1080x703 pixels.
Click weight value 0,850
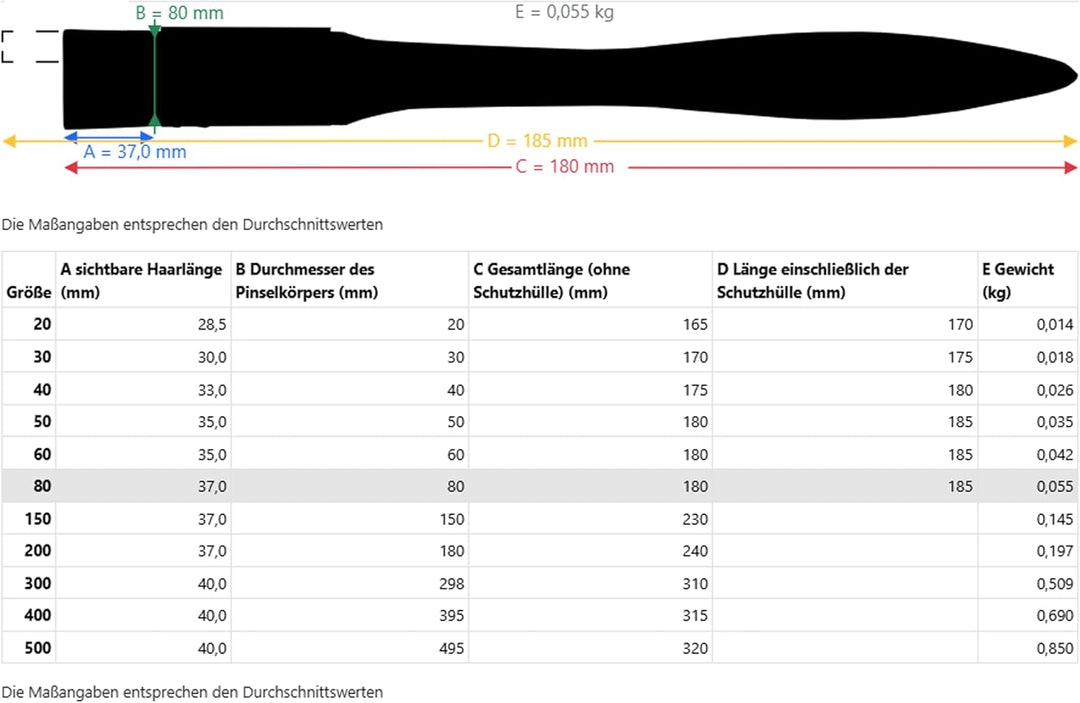tap(1055, 648)
